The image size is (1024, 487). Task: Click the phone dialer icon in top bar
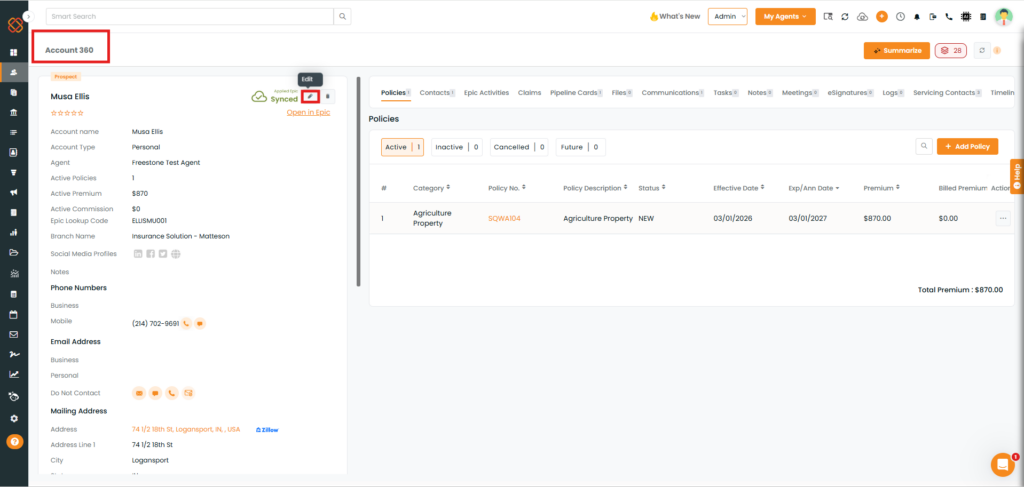coord(949,17)
